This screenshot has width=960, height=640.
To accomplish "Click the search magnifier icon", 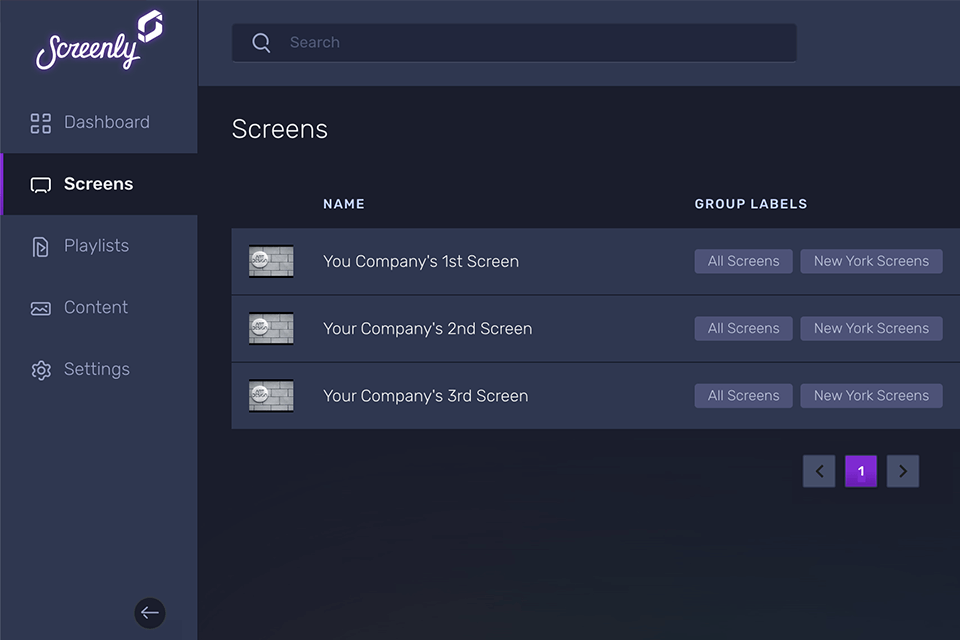I will (x=261, y=42).
